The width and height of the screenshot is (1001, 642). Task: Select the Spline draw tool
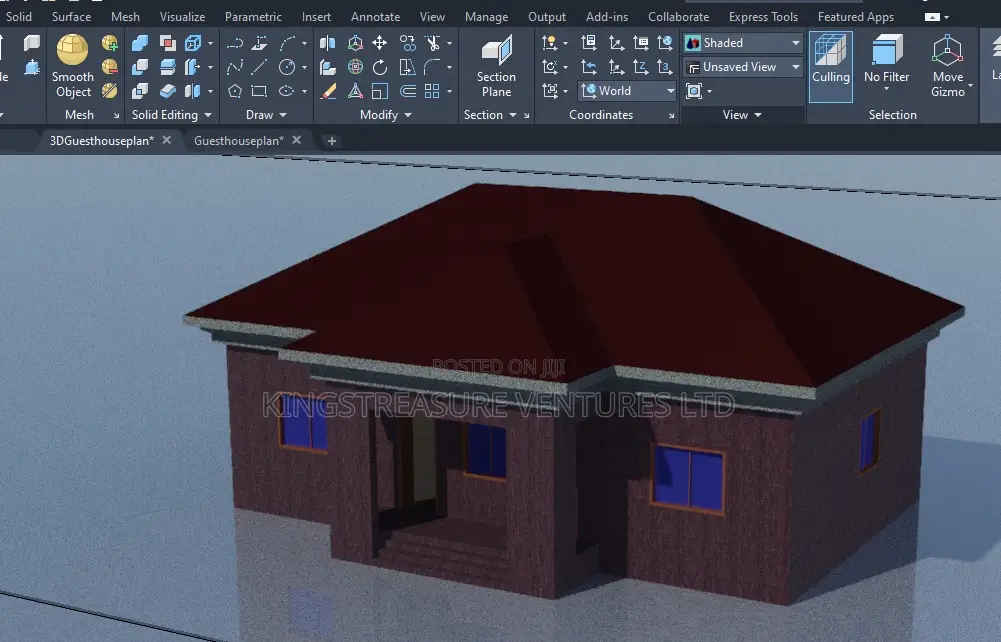click(234, 67)
